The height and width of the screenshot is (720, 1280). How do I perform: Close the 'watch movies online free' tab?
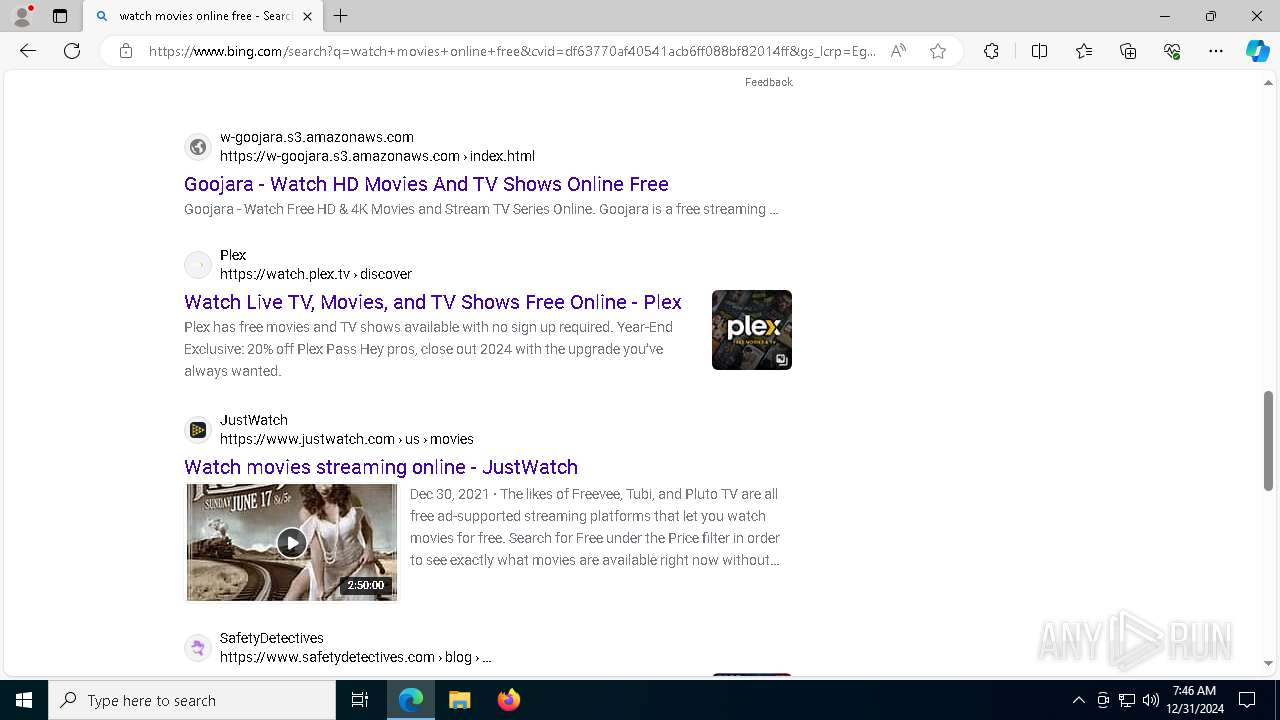(x=308, y=16)
